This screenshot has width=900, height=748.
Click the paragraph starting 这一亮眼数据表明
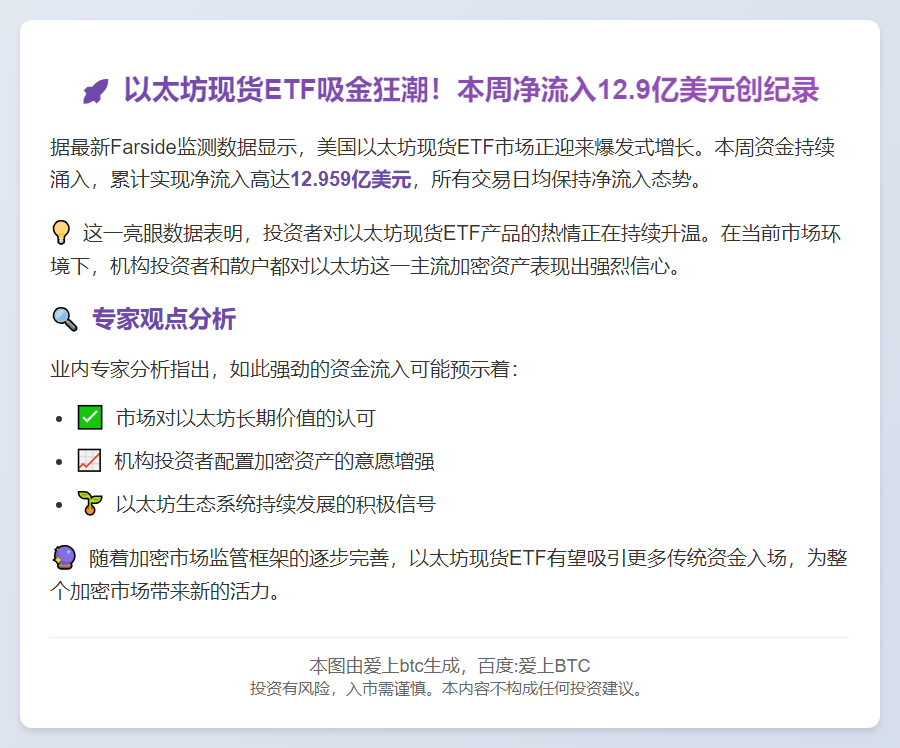445,249
